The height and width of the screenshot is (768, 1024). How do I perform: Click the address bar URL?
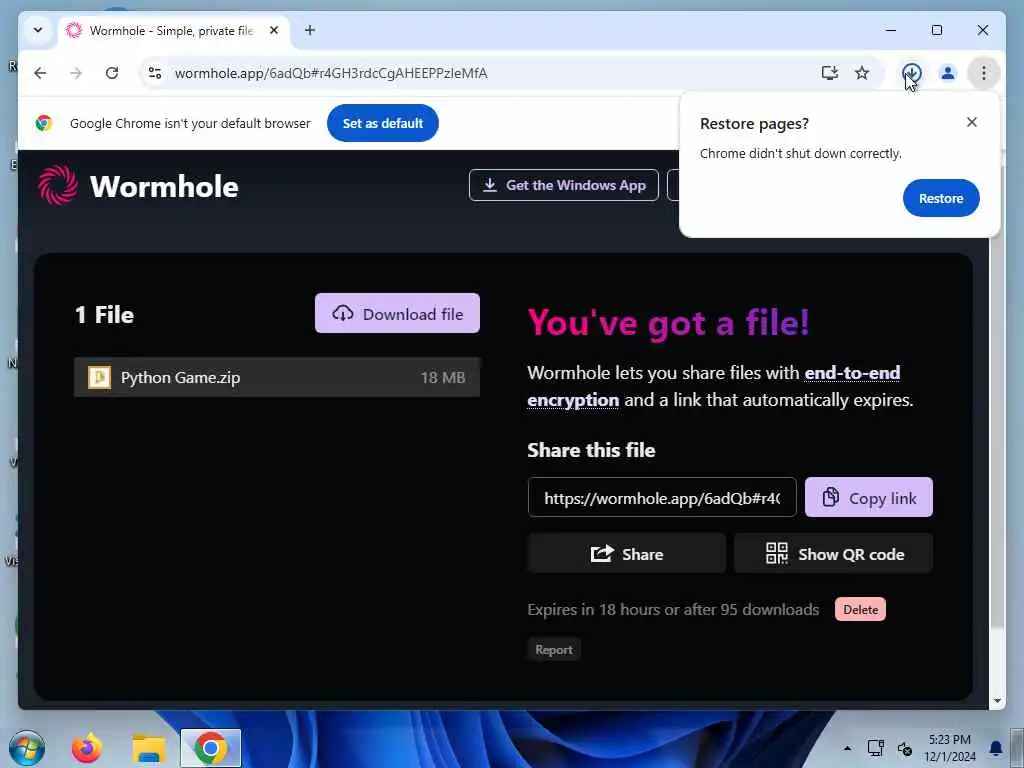(331, 73)
